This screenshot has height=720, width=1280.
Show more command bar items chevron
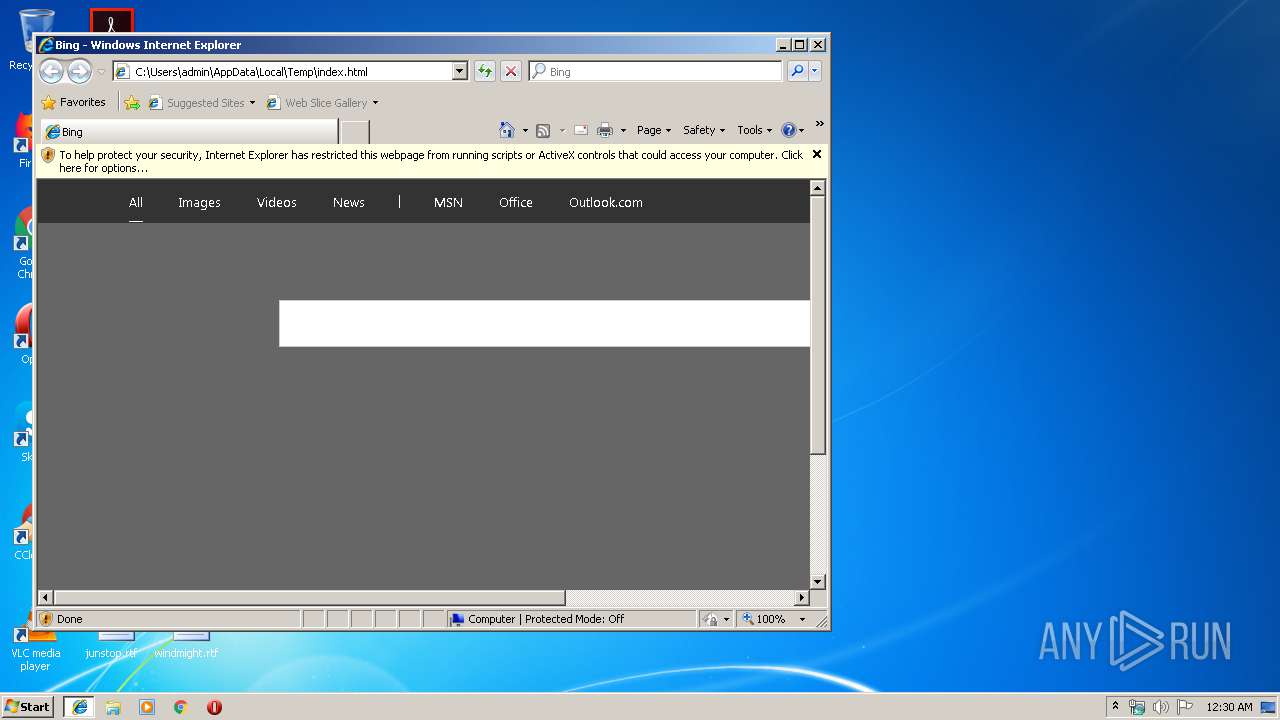pyautogui.click(x=819, y=124)
